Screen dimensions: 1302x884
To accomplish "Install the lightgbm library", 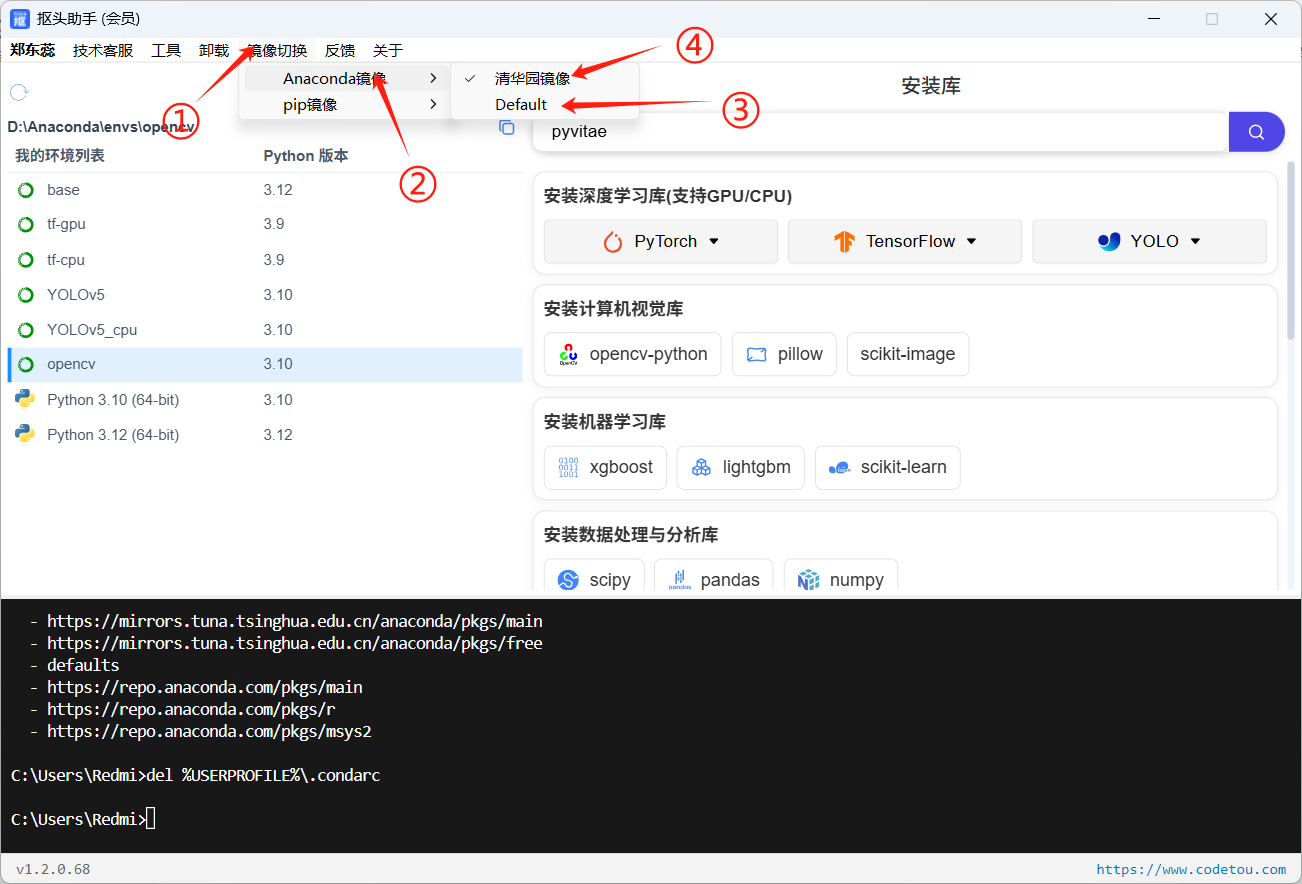I will point(740,467).
